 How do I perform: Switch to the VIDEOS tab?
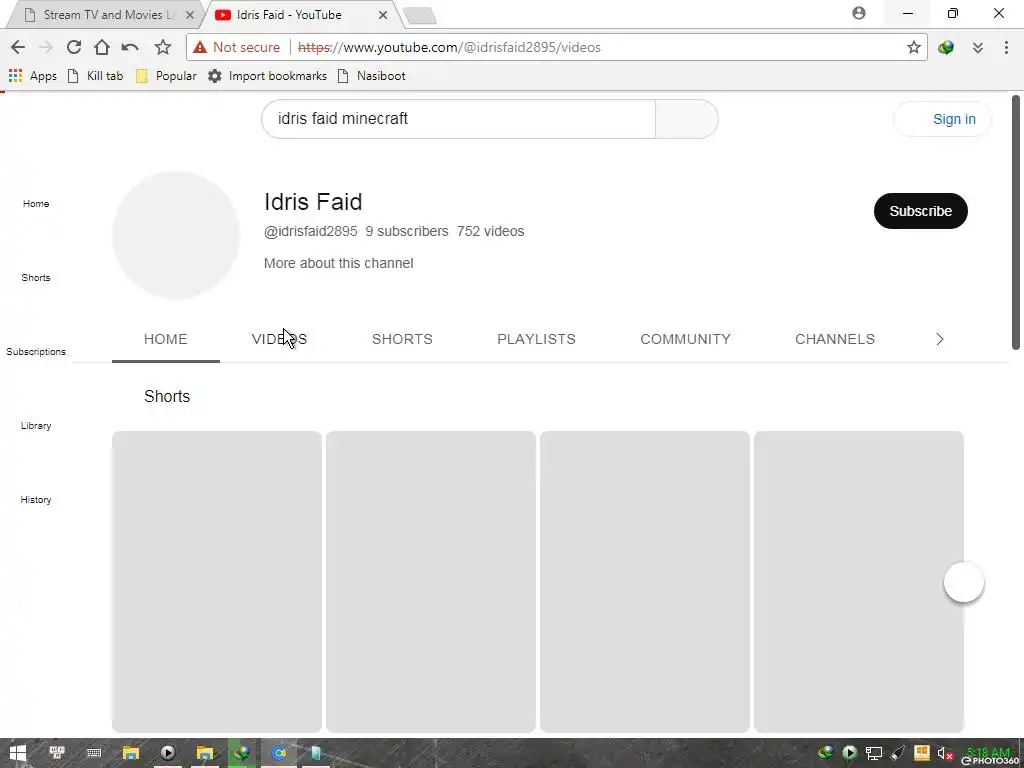point(279,339)
